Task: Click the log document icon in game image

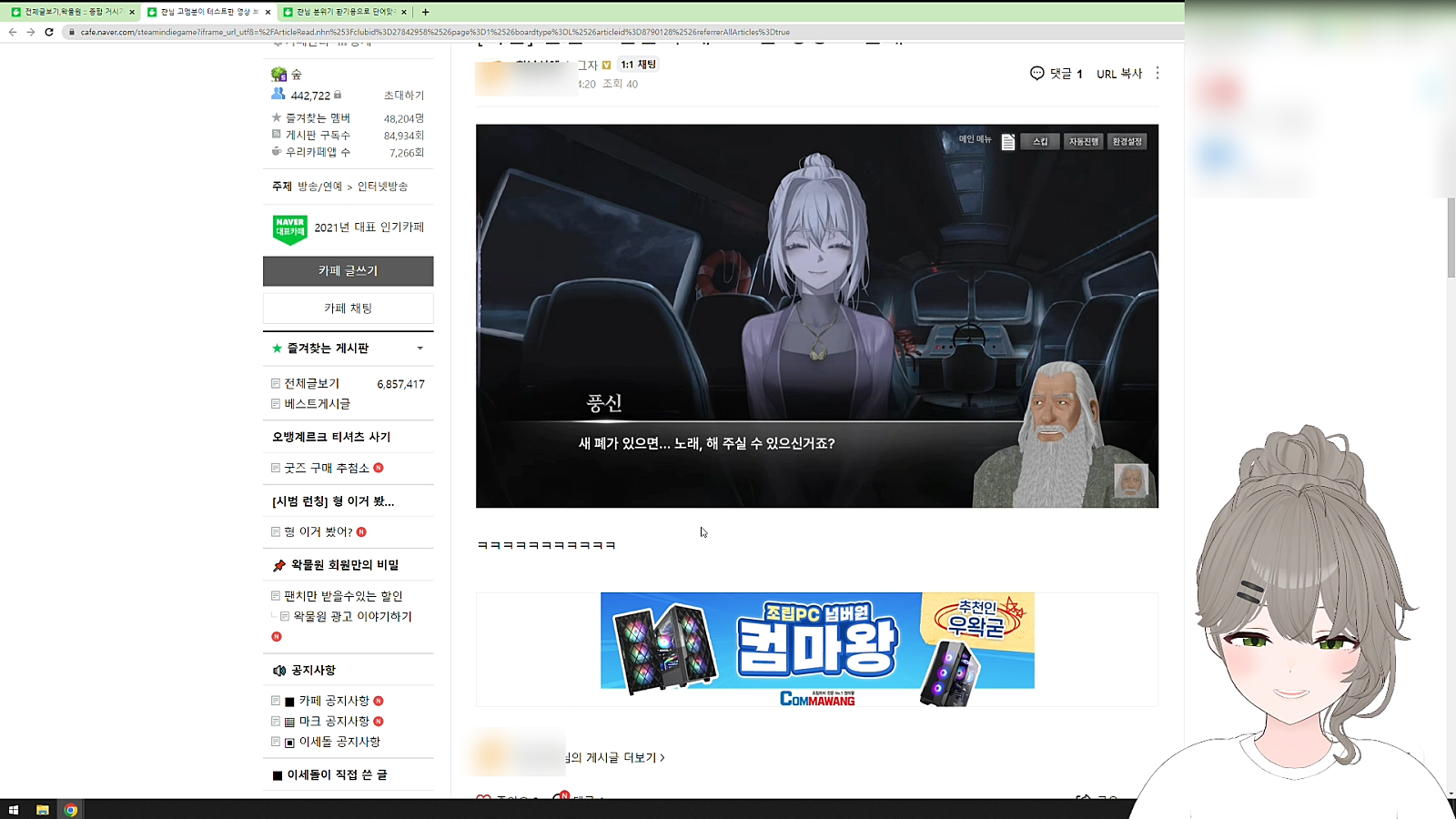Action: 1007,142
